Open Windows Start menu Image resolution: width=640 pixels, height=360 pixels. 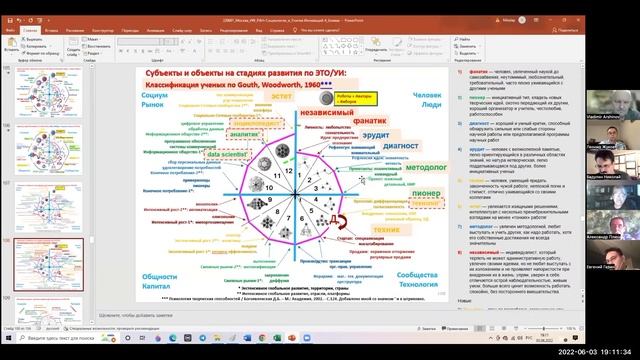coord(8,338)
